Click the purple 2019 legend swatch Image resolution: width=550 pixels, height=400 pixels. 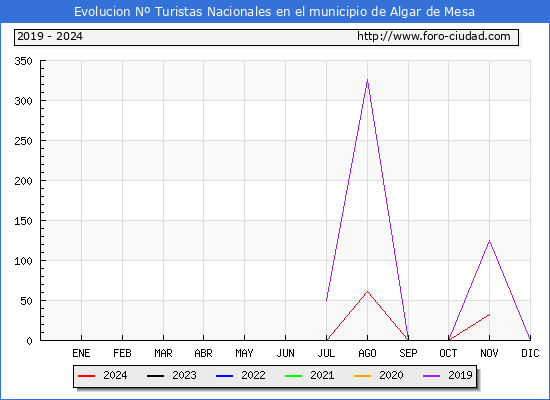coord(431,376)
